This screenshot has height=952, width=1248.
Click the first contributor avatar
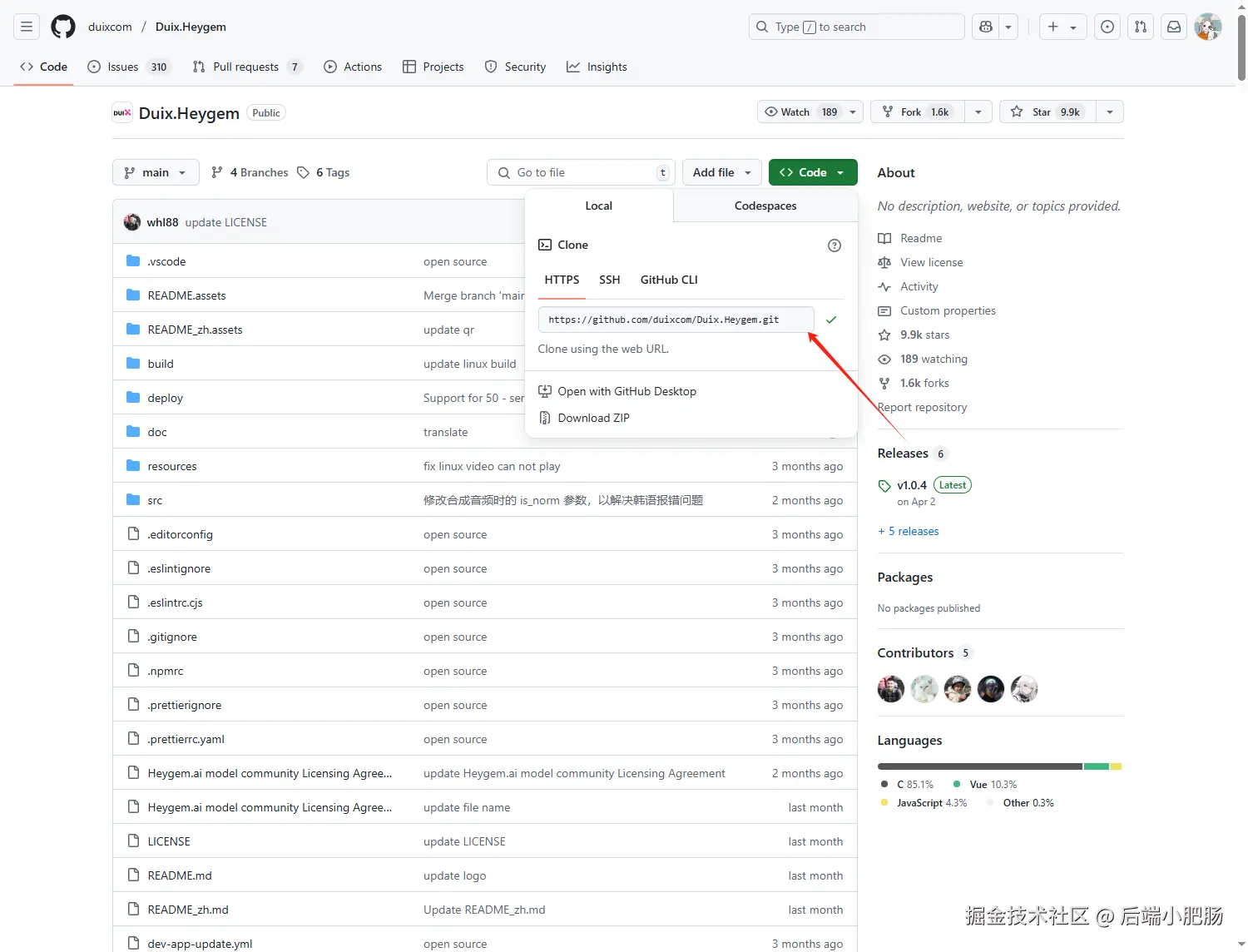(891, 689)
